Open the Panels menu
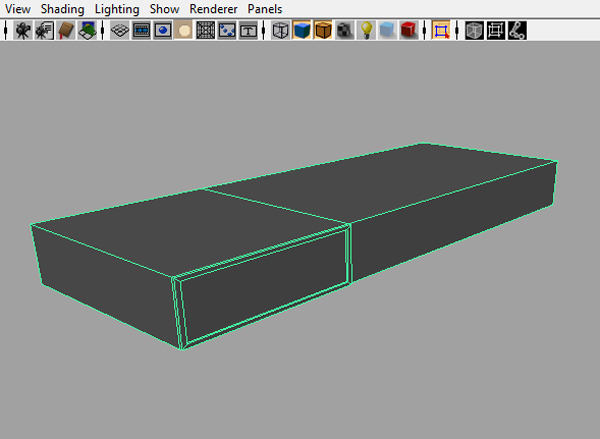Viewport: 600px width, 439px height. pos(265,9)
